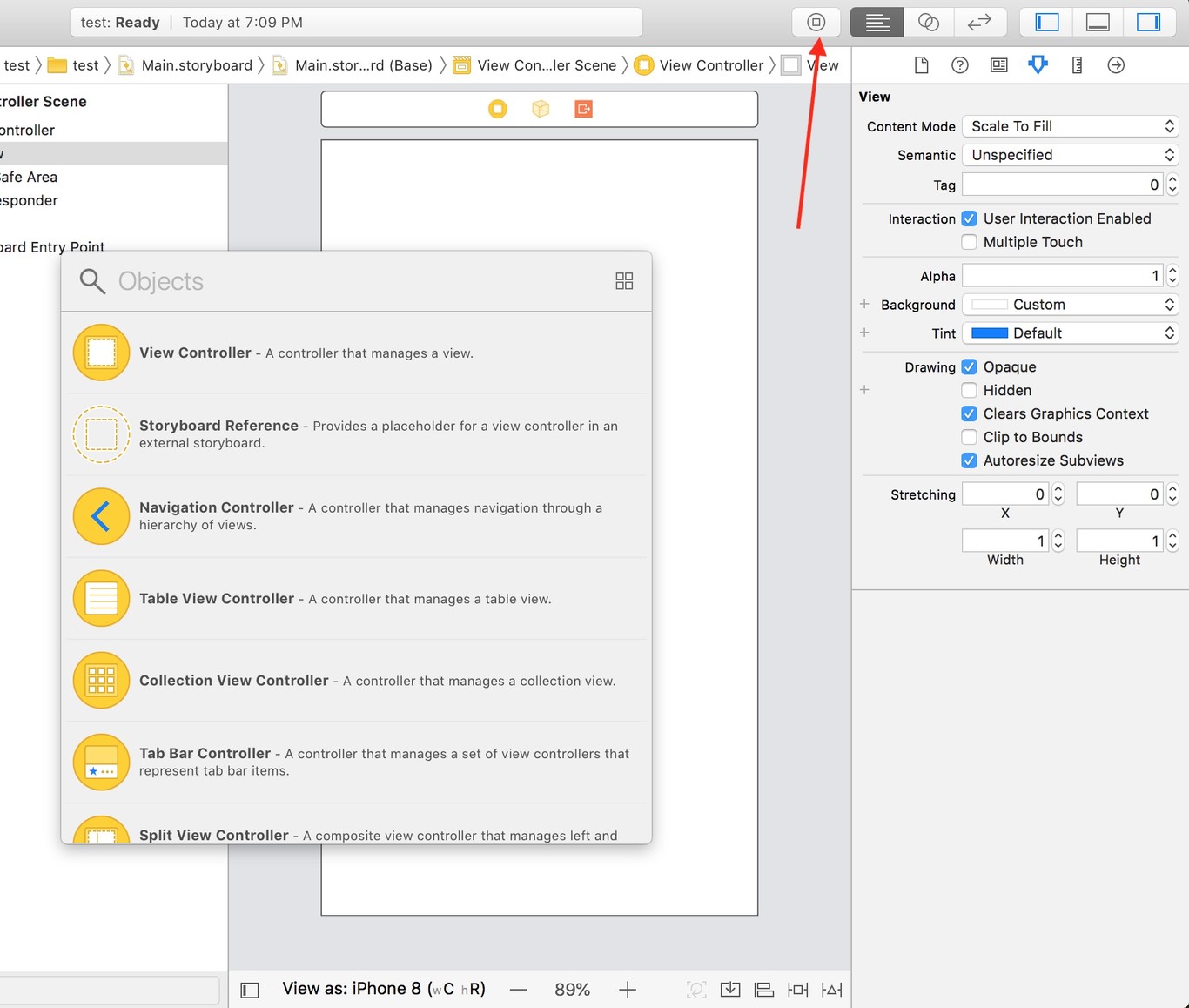Open the Semantic dropdown
Image resolution: width=1189 pixels, height=1008 pixels.
tap(1070, 155)
